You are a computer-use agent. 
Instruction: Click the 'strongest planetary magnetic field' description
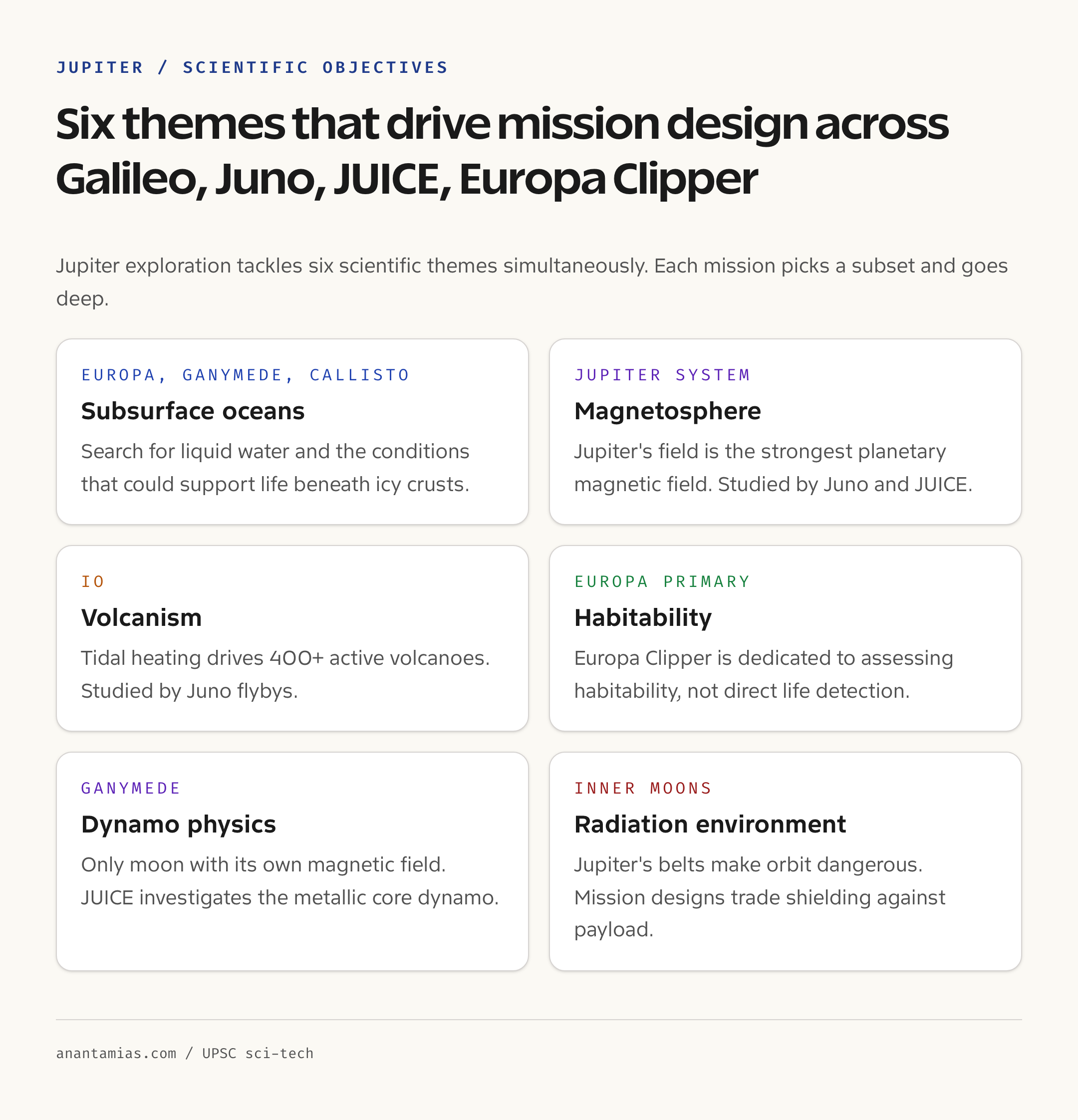pyautogui.click(x=773, y=468)
